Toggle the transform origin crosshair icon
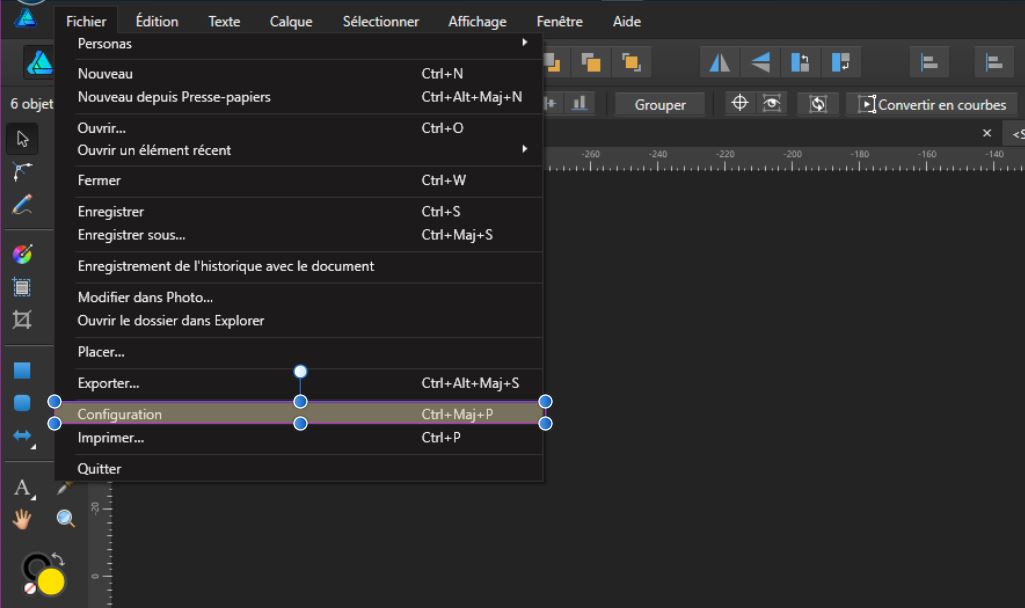The width and height of the screenshot is (1025, 608). tap(740, 103)
